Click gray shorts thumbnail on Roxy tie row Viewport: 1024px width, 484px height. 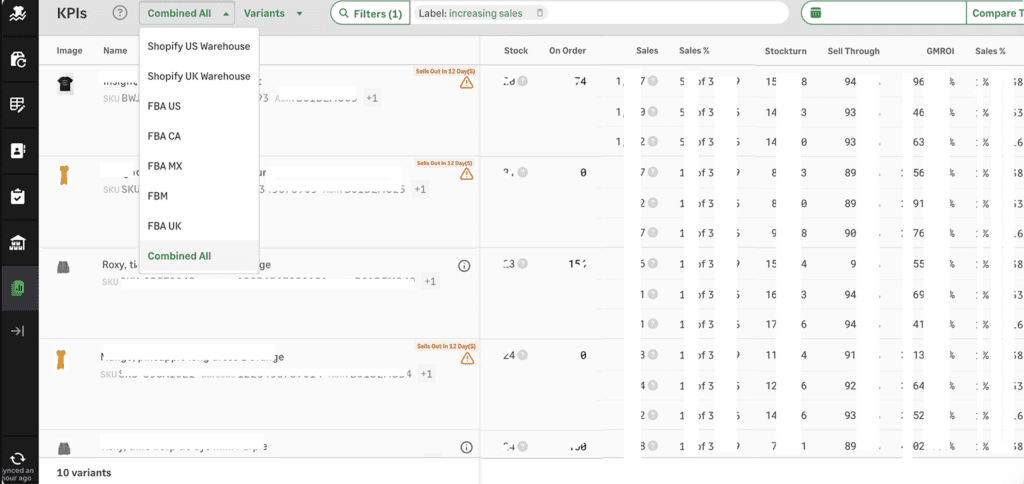[x=64, y=267]
